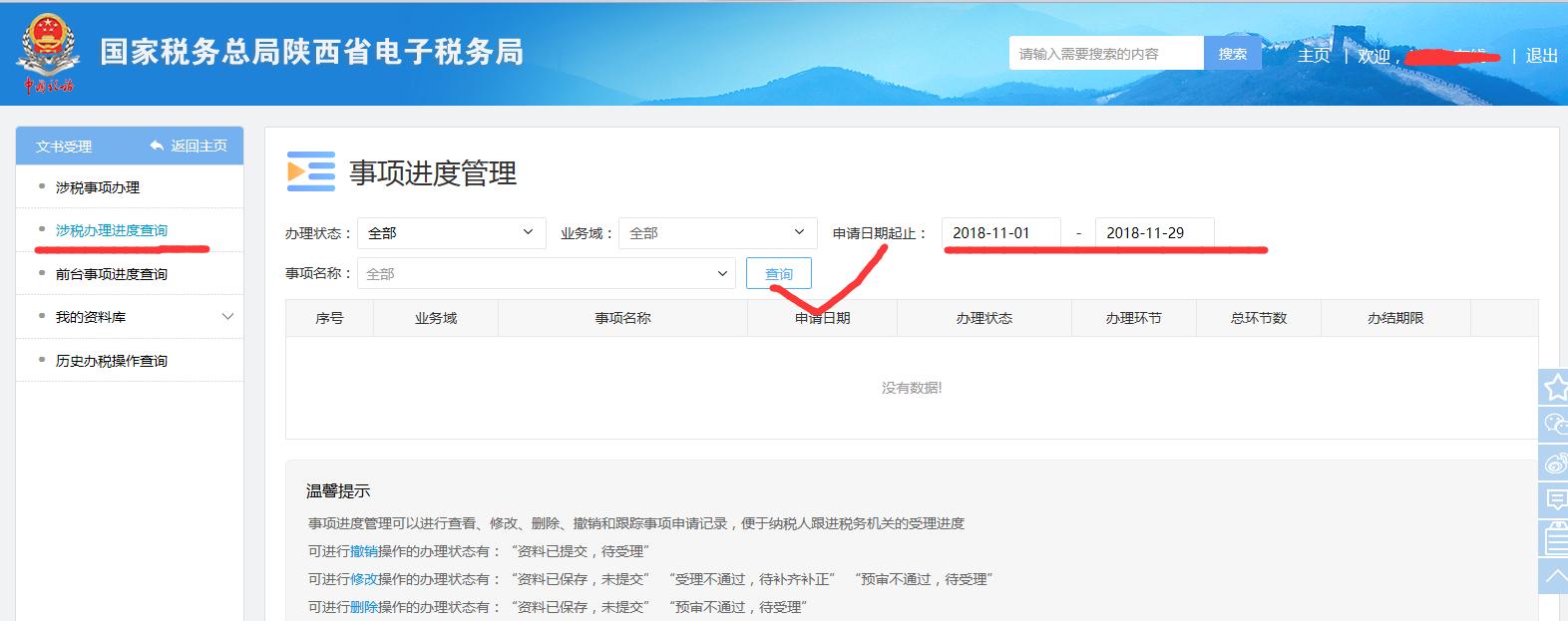Select 涉税办理进度查询 in sidebar
This screenshot has height=621, width=1568.
[112, 230]
